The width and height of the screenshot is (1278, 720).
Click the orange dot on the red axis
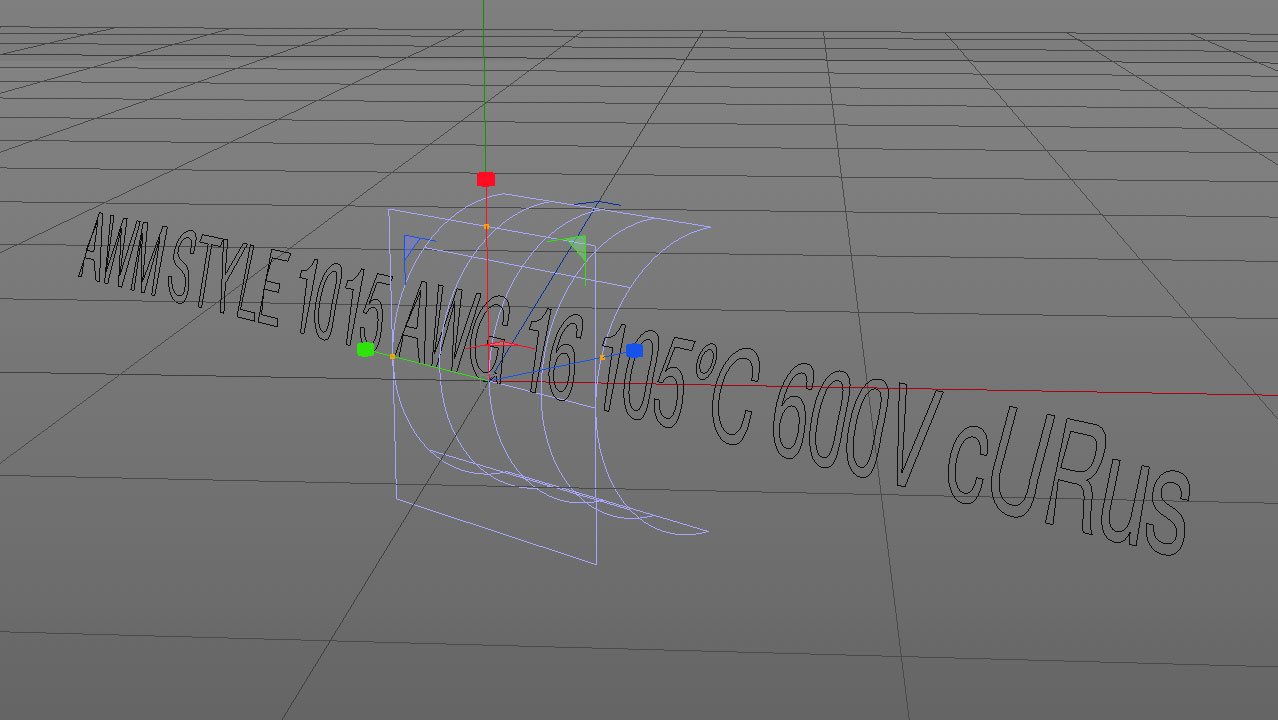486,227
